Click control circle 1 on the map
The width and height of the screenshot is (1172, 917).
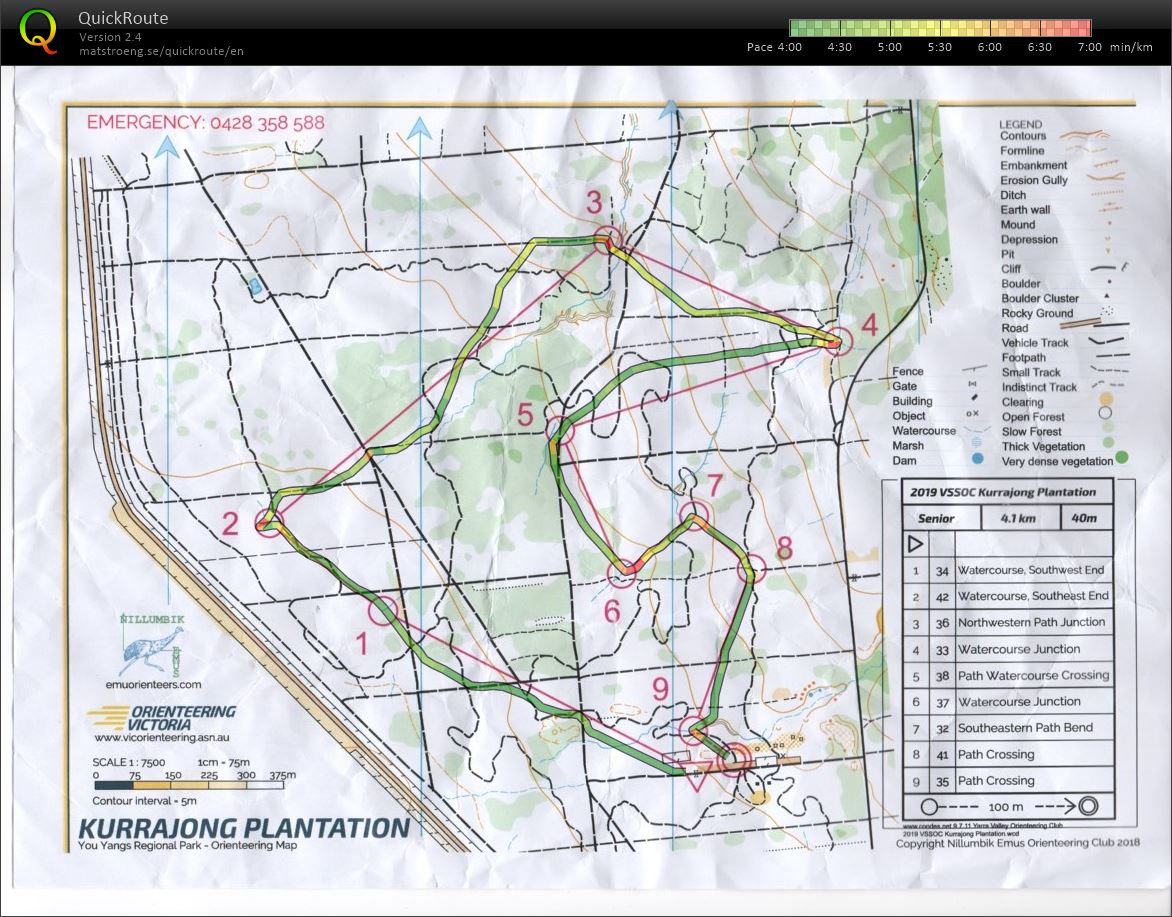383,610
